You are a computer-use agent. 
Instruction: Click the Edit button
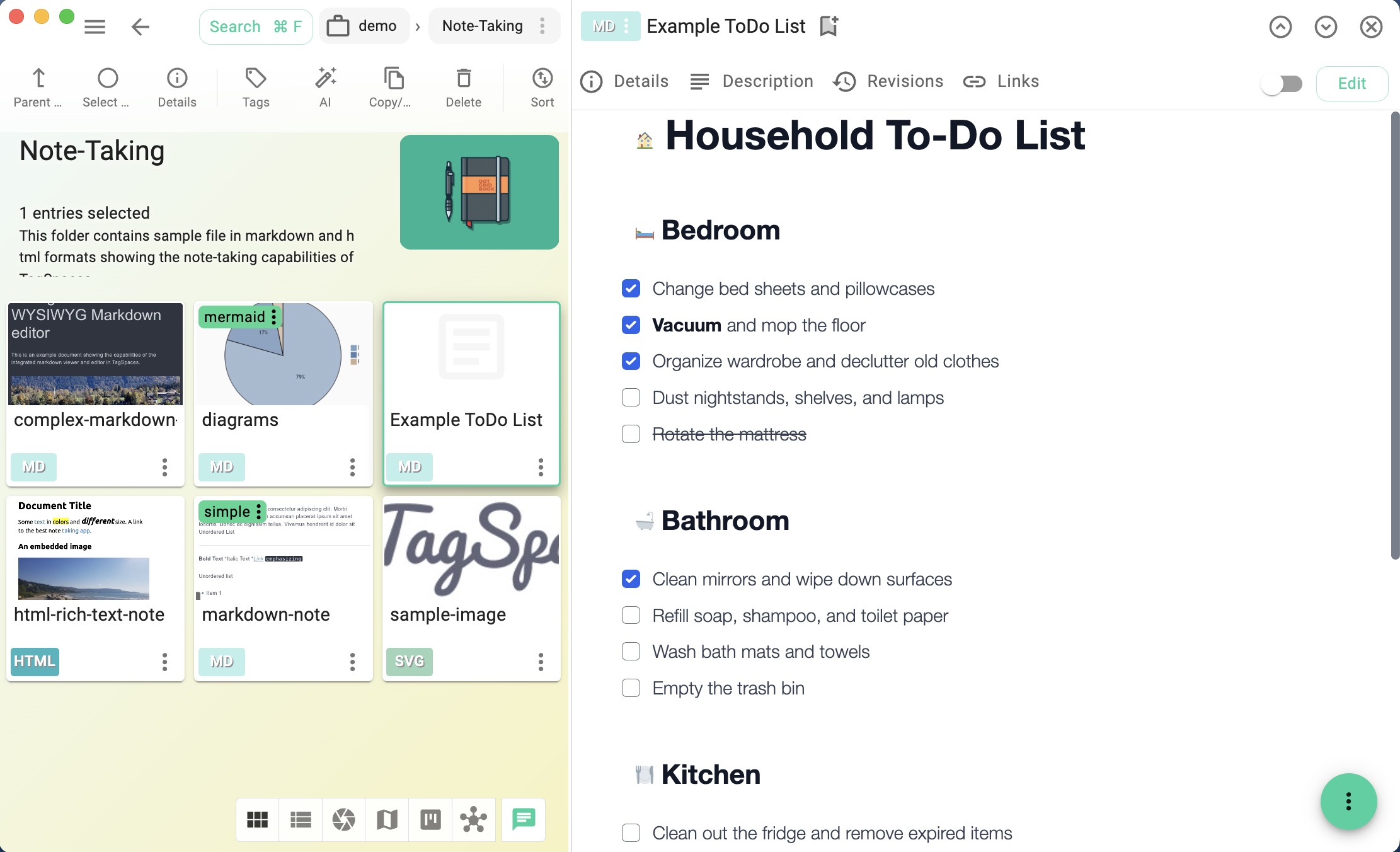(x=1351, y=83)
